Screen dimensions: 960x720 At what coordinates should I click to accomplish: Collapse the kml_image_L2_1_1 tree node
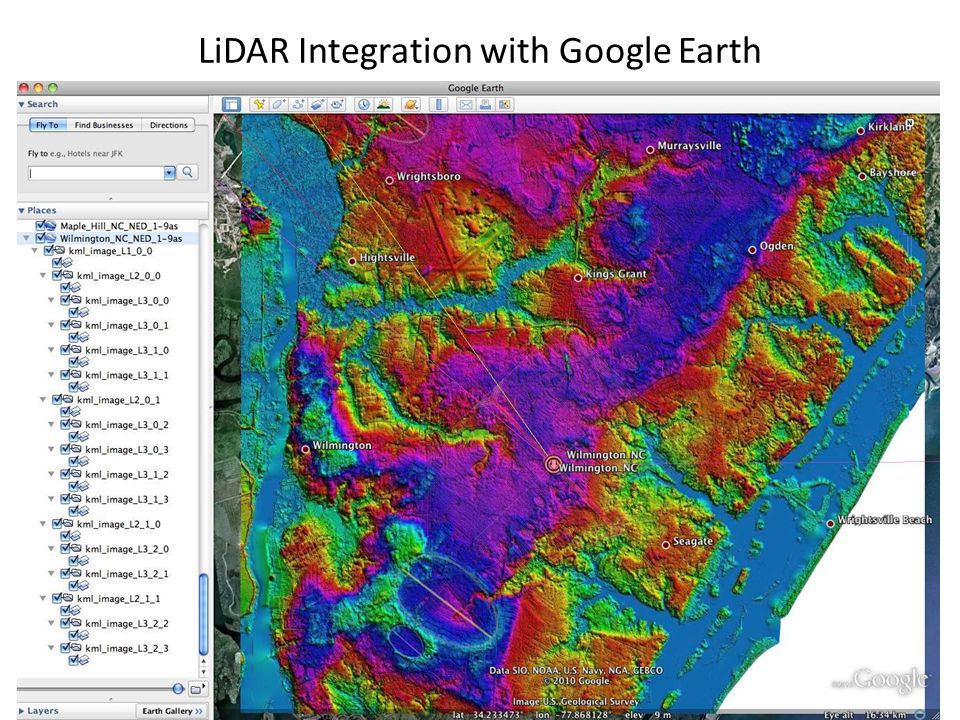click(x=43, y=599)
